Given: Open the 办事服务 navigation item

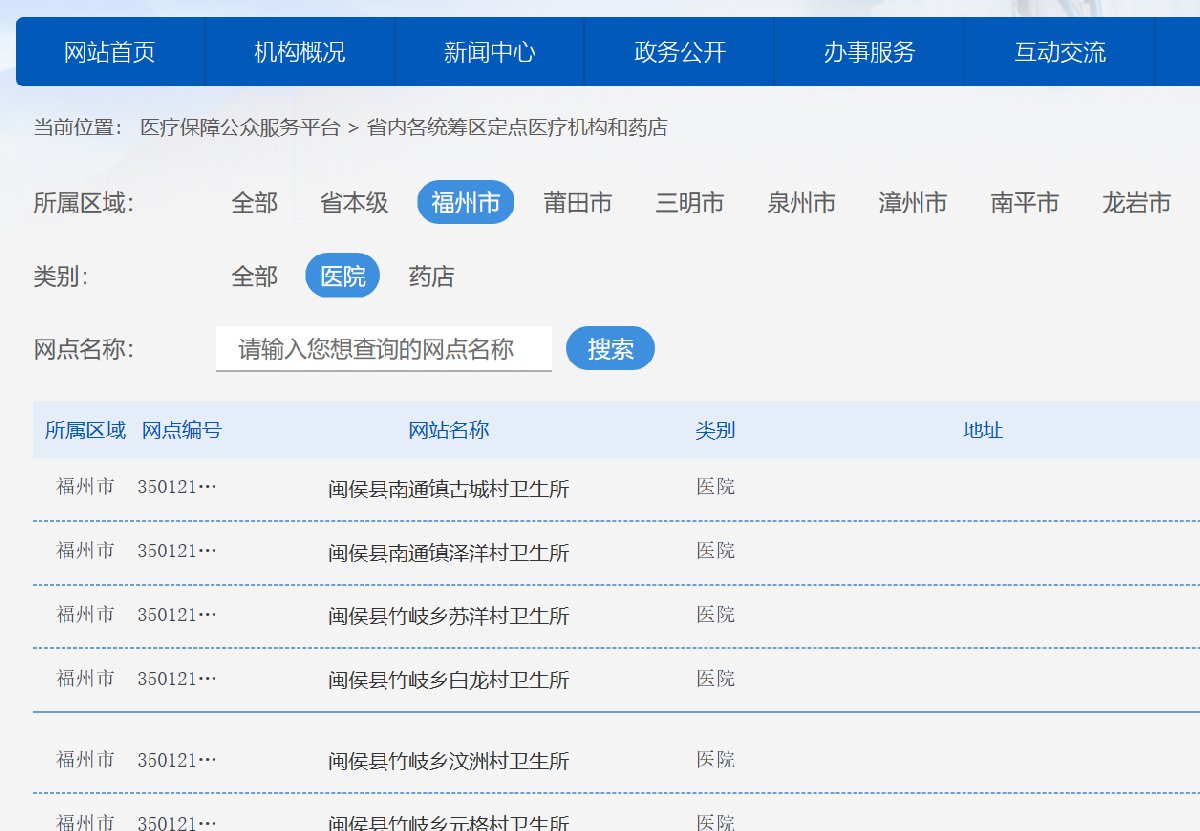Looking at the screenshot, I should [869, 52].
